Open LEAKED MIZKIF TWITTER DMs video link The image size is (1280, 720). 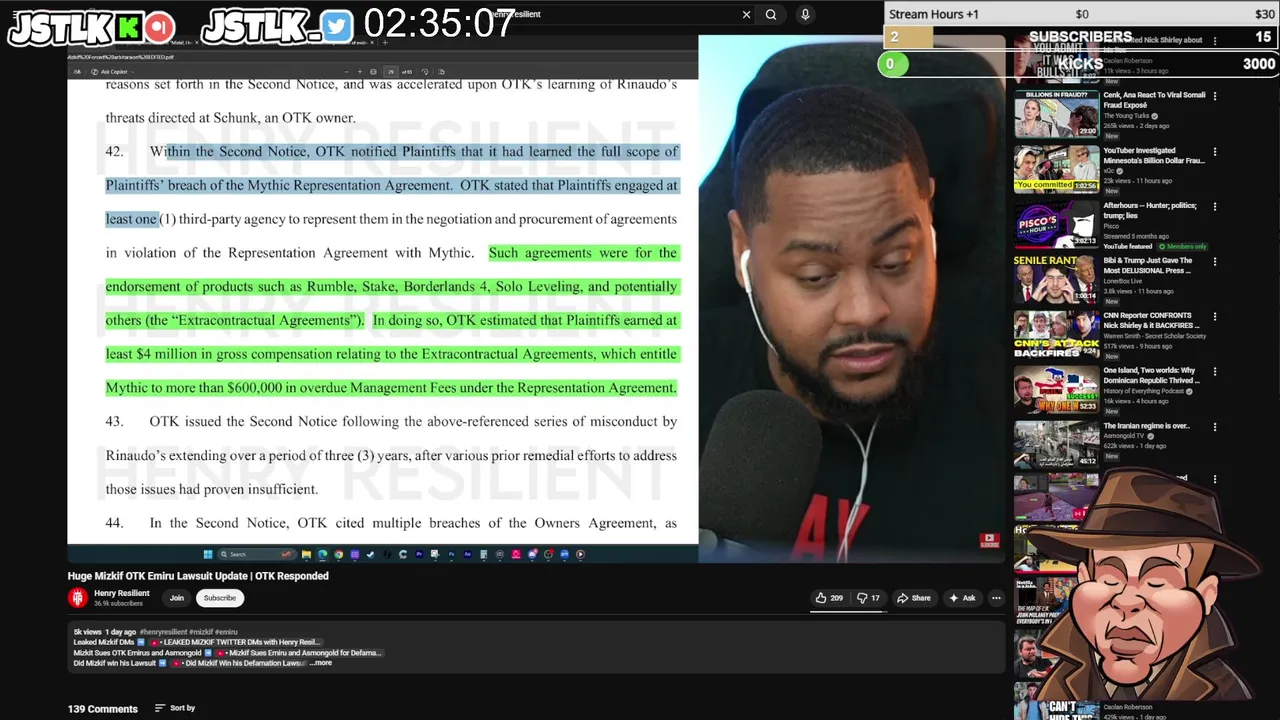234,642
